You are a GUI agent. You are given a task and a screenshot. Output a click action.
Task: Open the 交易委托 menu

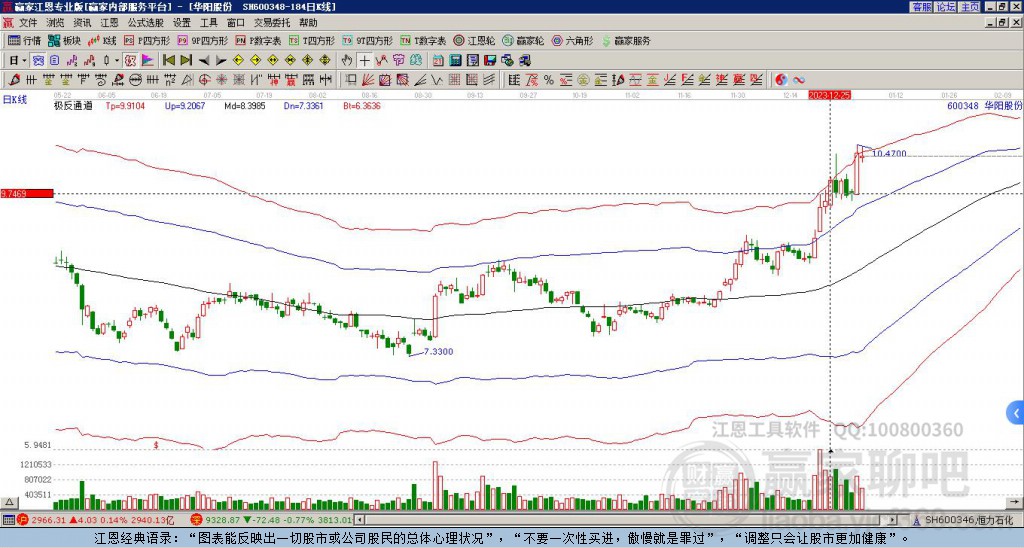[272, 23]
